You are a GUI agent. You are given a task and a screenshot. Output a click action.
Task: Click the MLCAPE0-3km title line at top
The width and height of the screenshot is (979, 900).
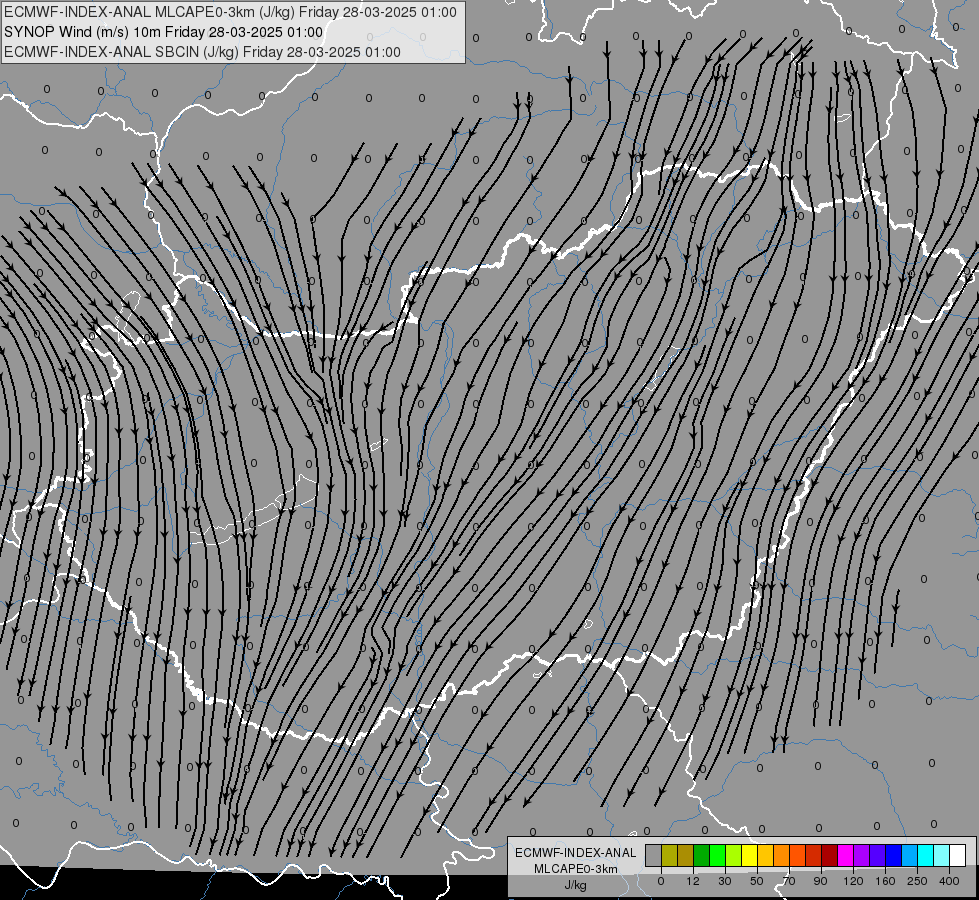[x=230, y=12]
